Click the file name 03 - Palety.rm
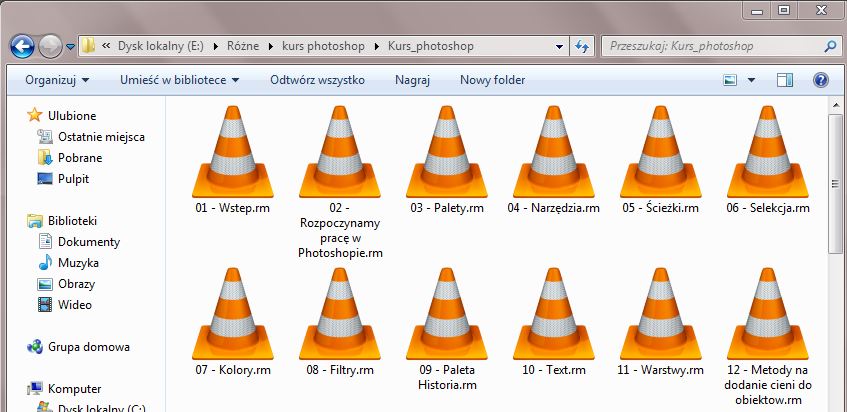This screenshot has height=412, width=847. point(447,208)
